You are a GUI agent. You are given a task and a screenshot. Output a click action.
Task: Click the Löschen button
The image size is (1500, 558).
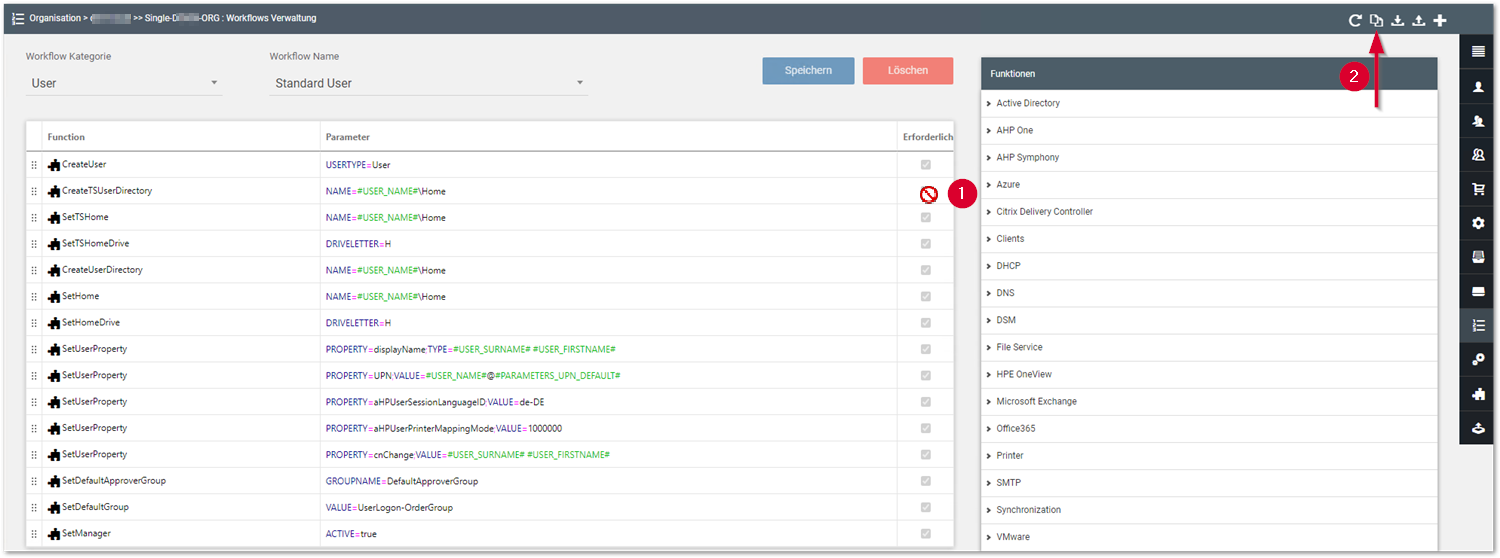[x=908, y=71]
